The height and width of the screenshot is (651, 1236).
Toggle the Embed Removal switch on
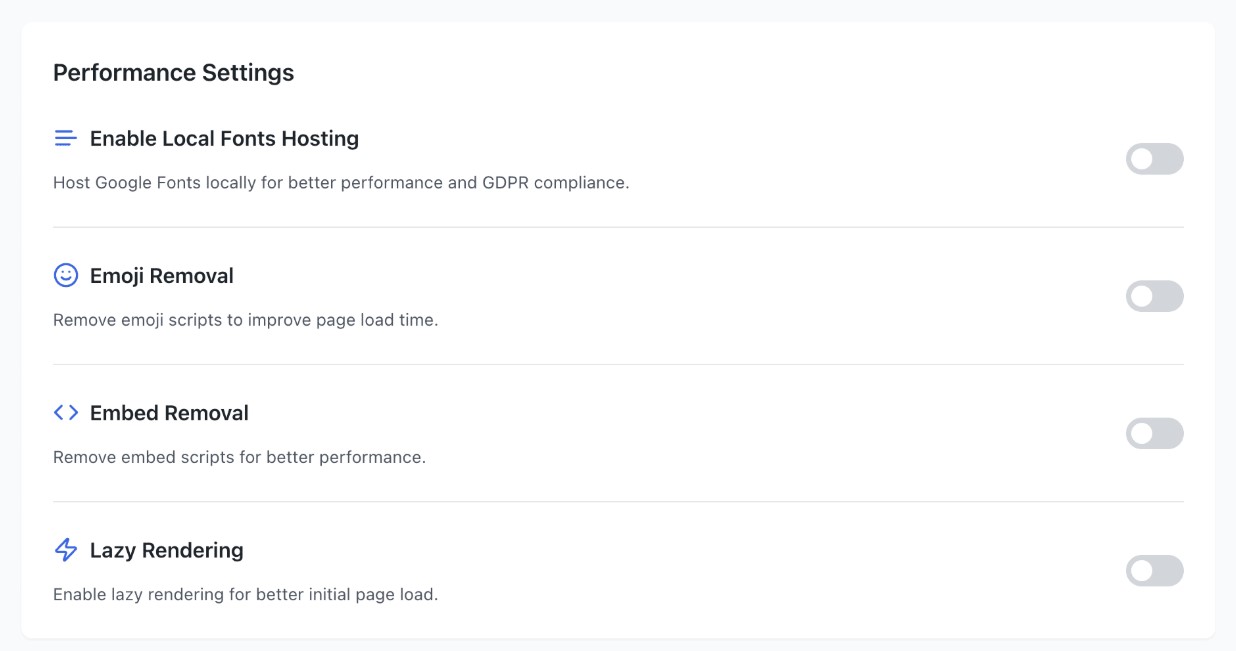click(1154, 433)
